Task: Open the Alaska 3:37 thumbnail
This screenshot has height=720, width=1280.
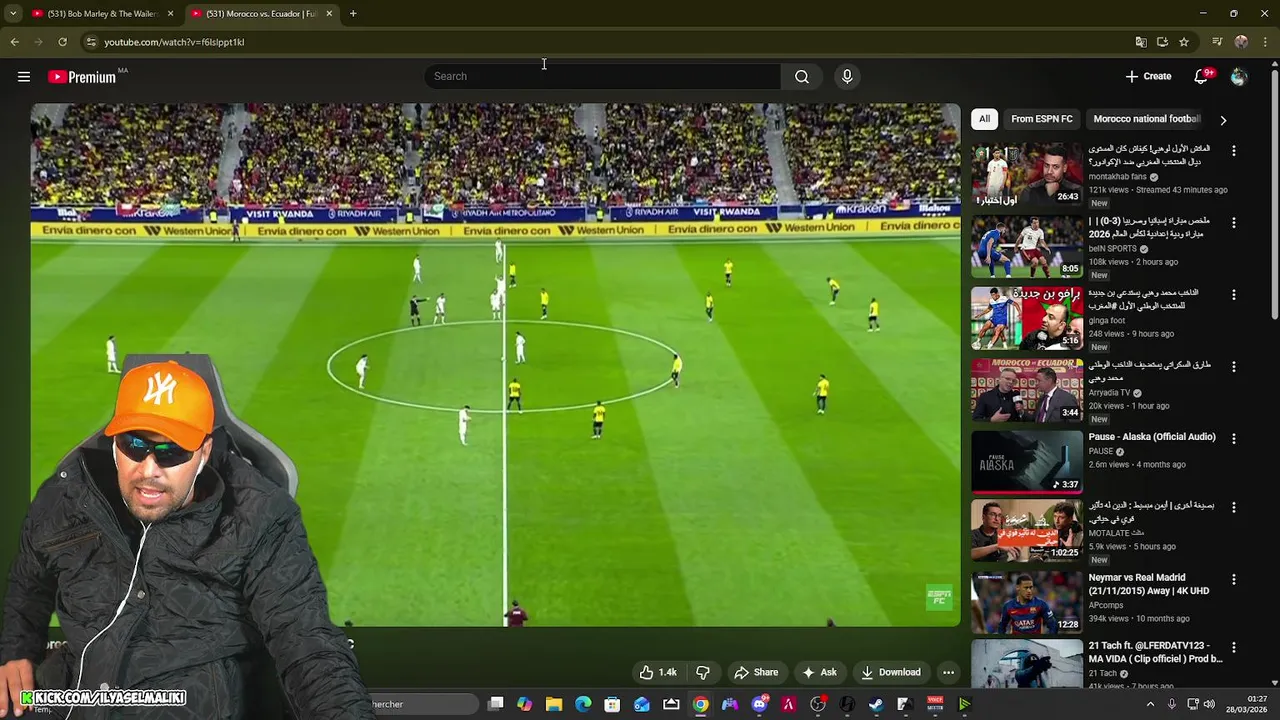Action: (x=1027, y=462)
